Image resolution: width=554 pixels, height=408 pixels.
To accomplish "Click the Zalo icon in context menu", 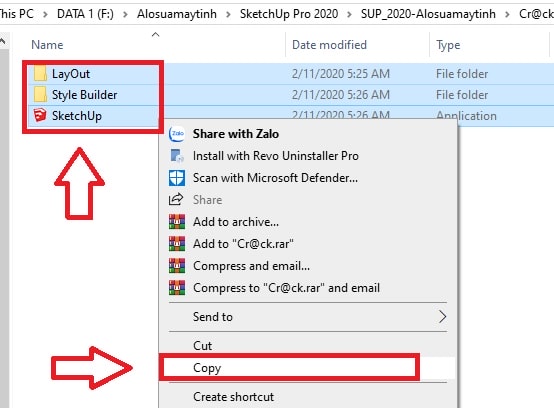I will click(x=177, y=134).
